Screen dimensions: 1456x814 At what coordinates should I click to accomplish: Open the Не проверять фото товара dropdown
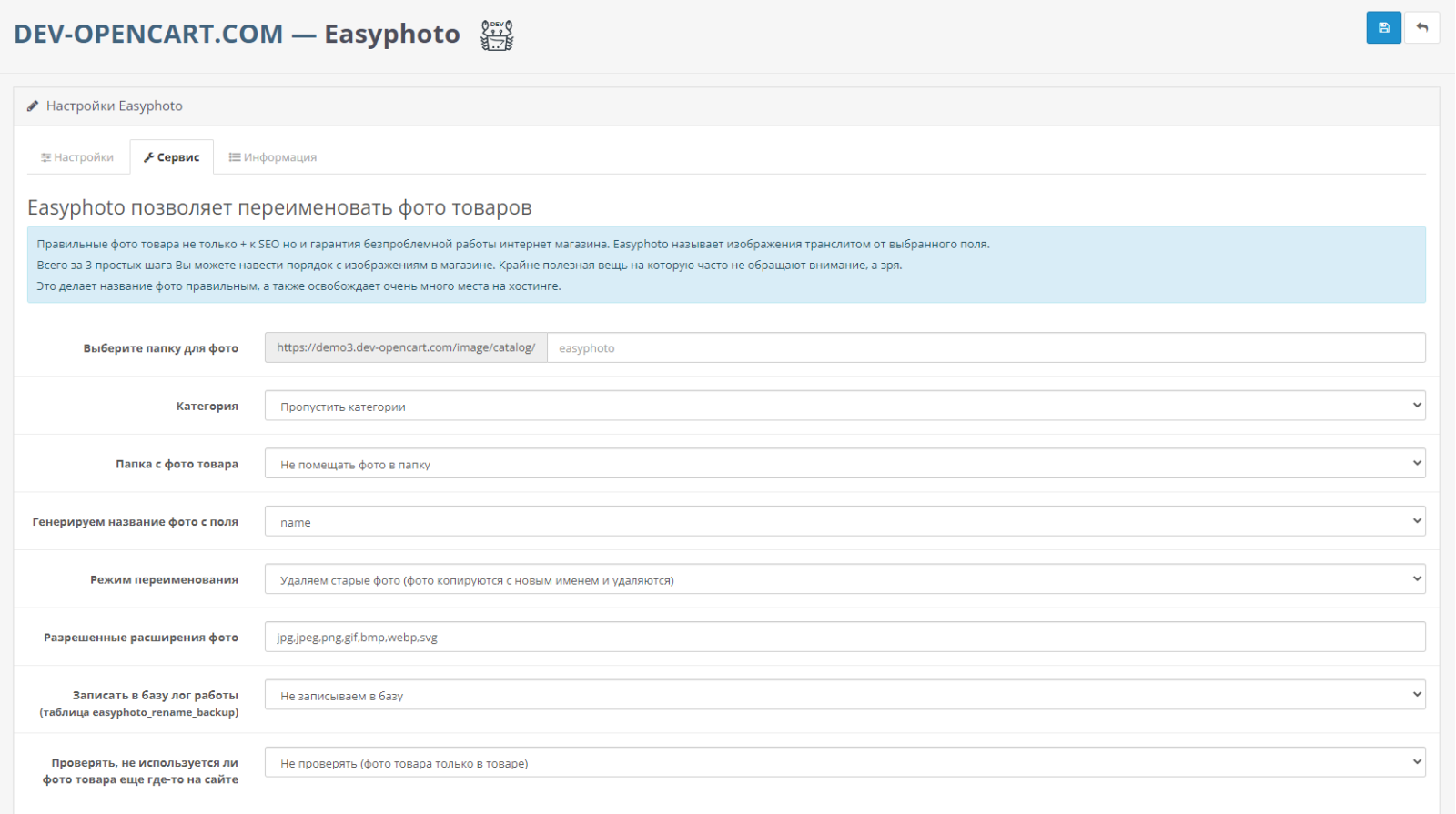(x=844, y=762)
